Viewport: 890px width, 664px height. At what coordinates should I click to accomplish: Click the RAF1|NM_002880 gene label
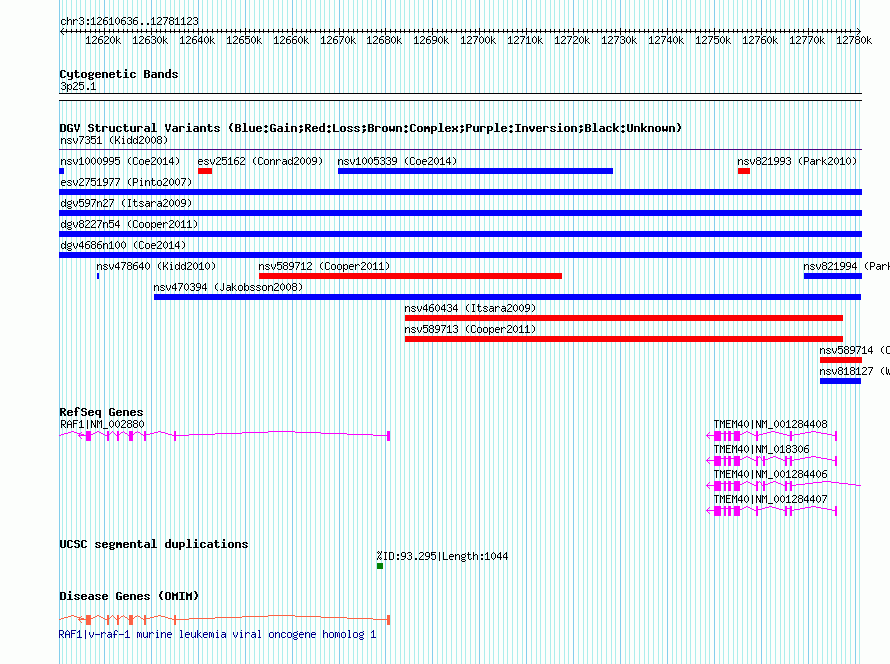click(x=102, y=425)
